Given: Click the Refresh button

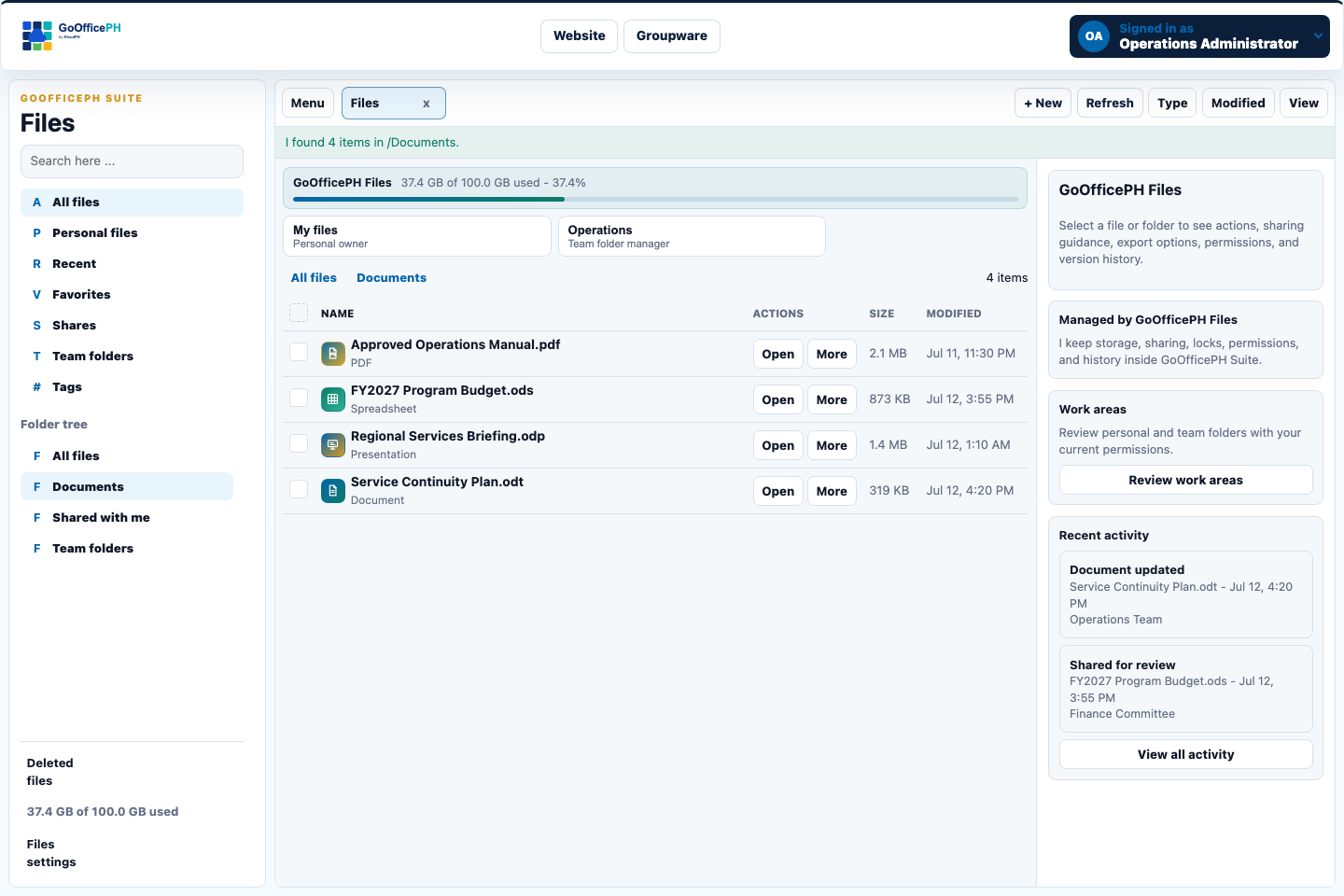Looking at the screenshot, I should [x=1110, y=103].
